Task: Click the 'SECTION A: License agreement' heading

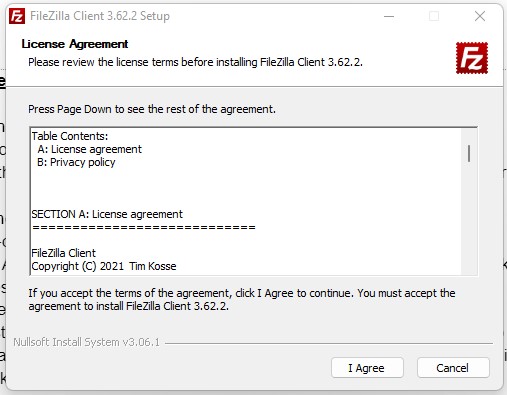Action: tap(107, 214)
